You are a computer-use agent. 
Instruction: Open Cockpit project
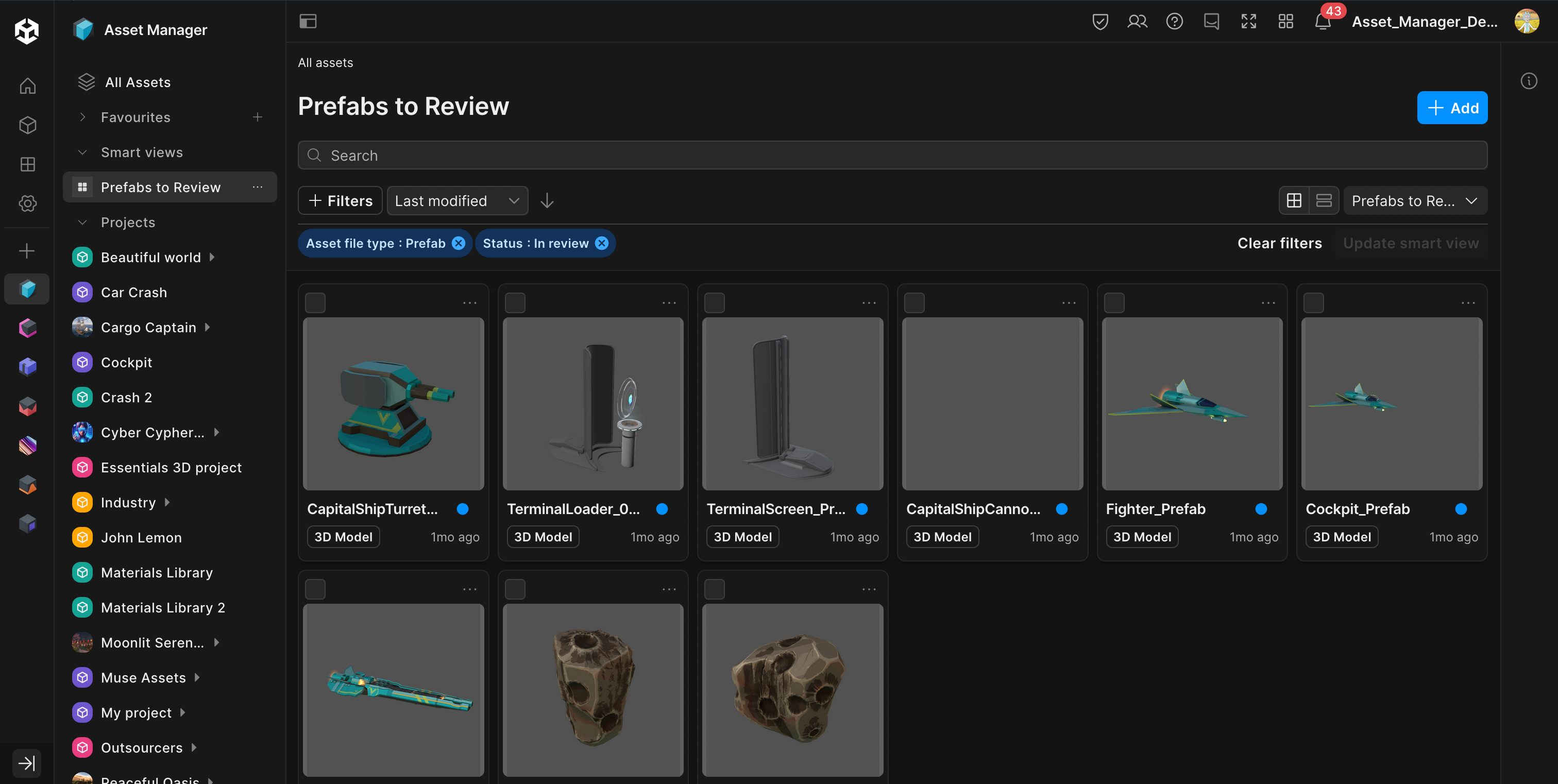126,363
